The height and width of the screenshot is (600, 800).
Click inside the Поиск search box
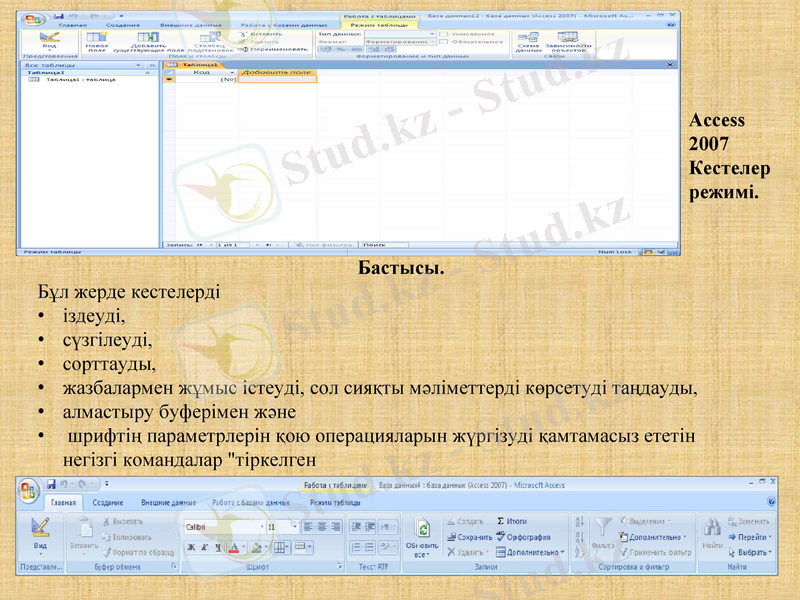(385, 245)
